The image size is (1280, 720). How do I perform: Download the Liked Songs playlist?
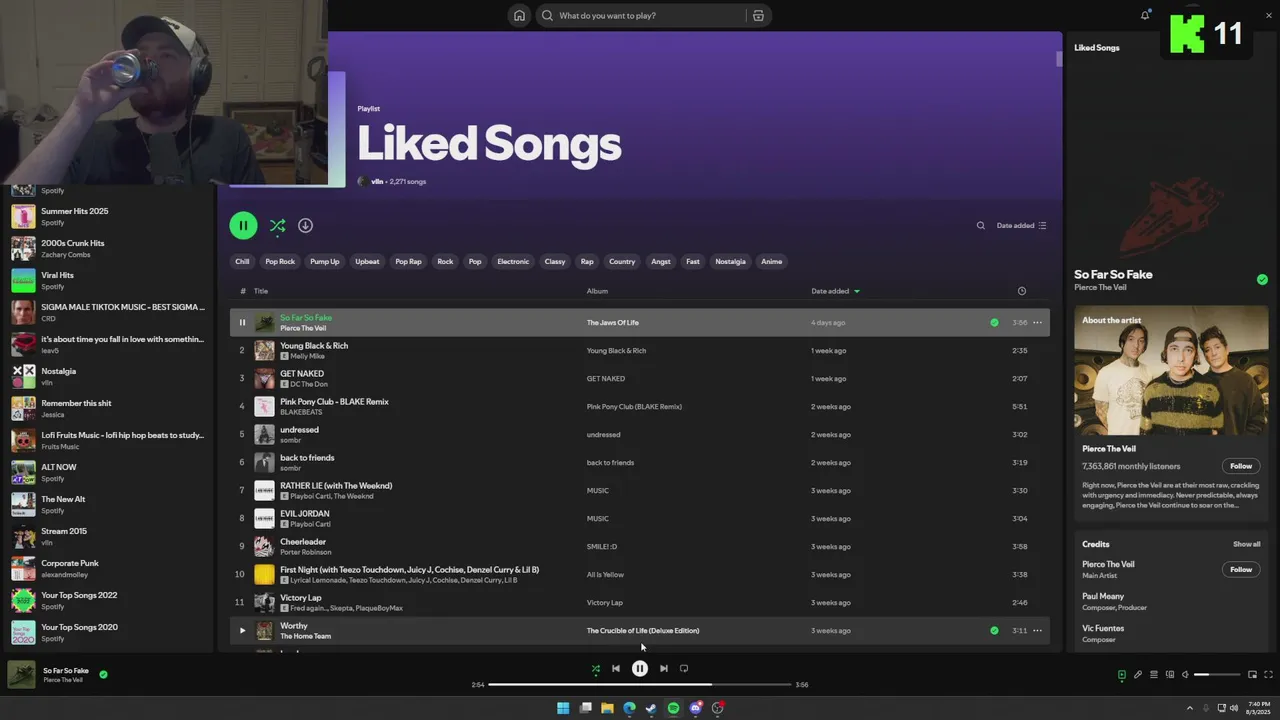tap(305, 225)
